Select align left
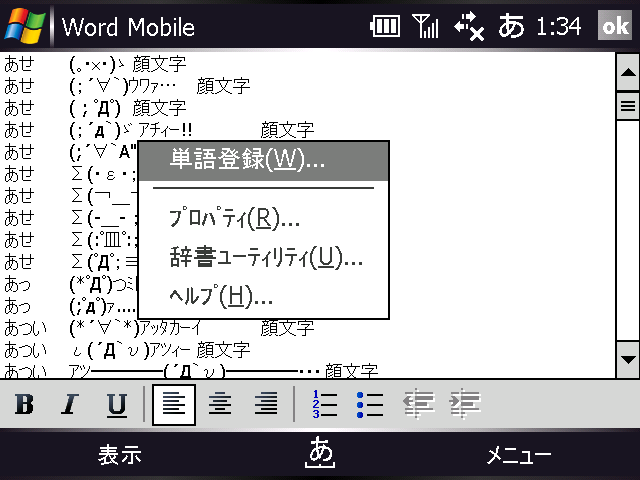This screenshot has width=640, height=480. point(174,404)
